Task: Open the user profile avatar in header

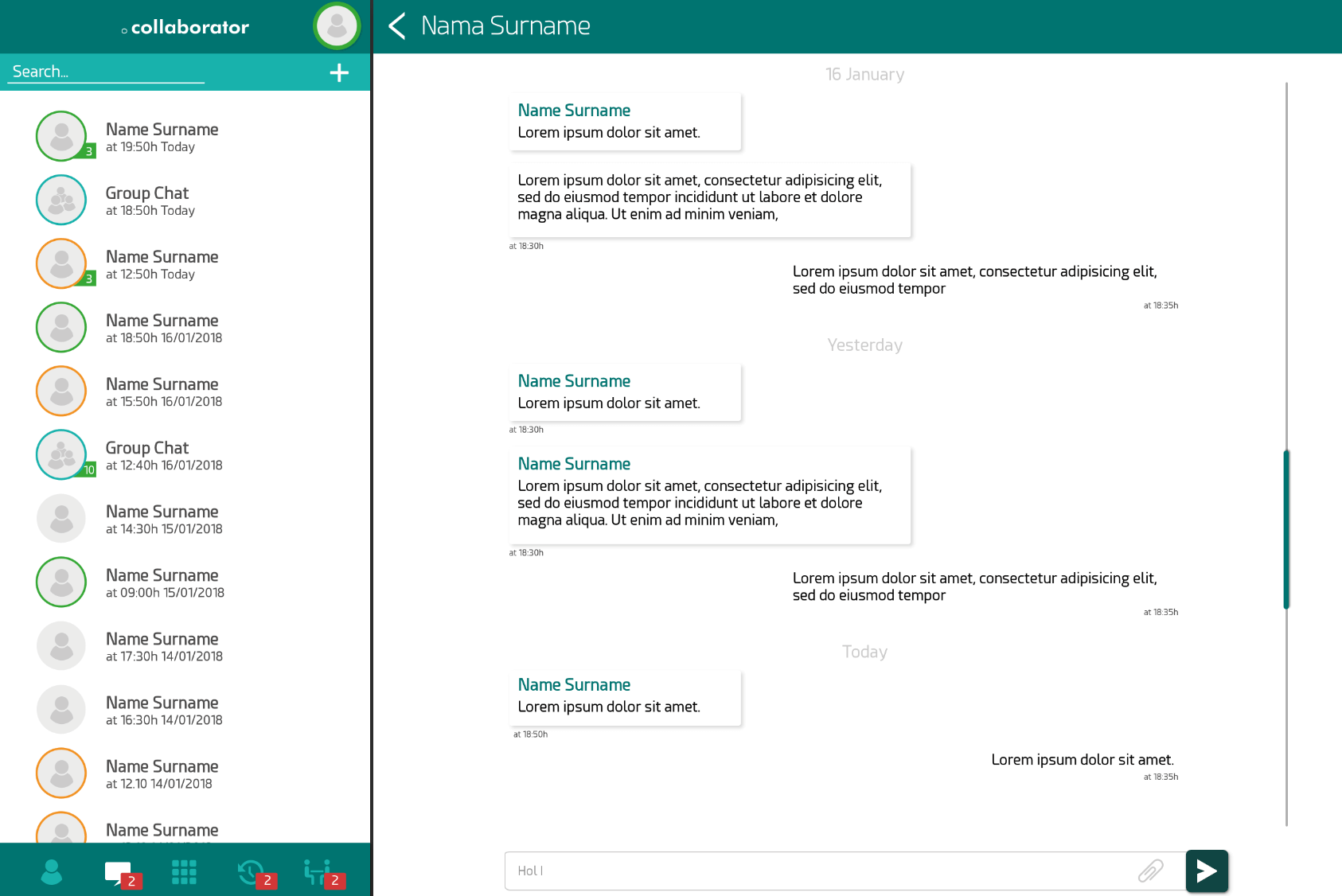Action: tap(337, 26)
